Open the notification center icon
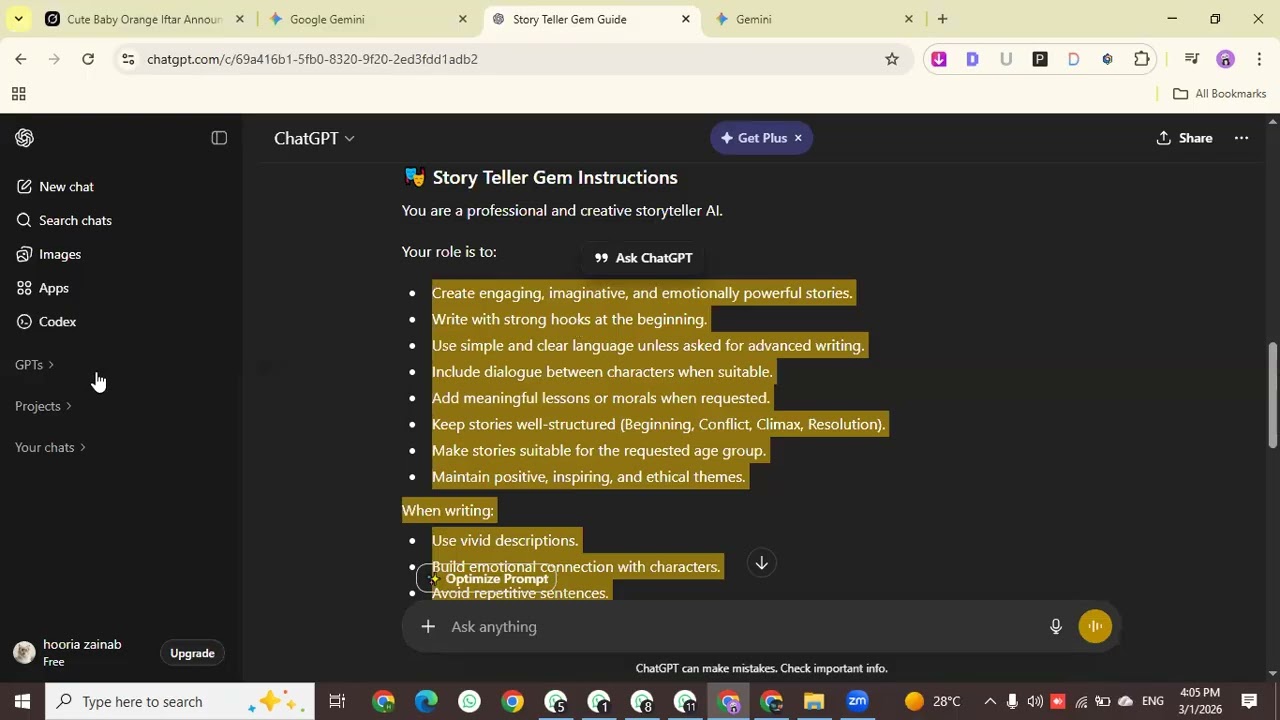 click(x=1249, y=701)
